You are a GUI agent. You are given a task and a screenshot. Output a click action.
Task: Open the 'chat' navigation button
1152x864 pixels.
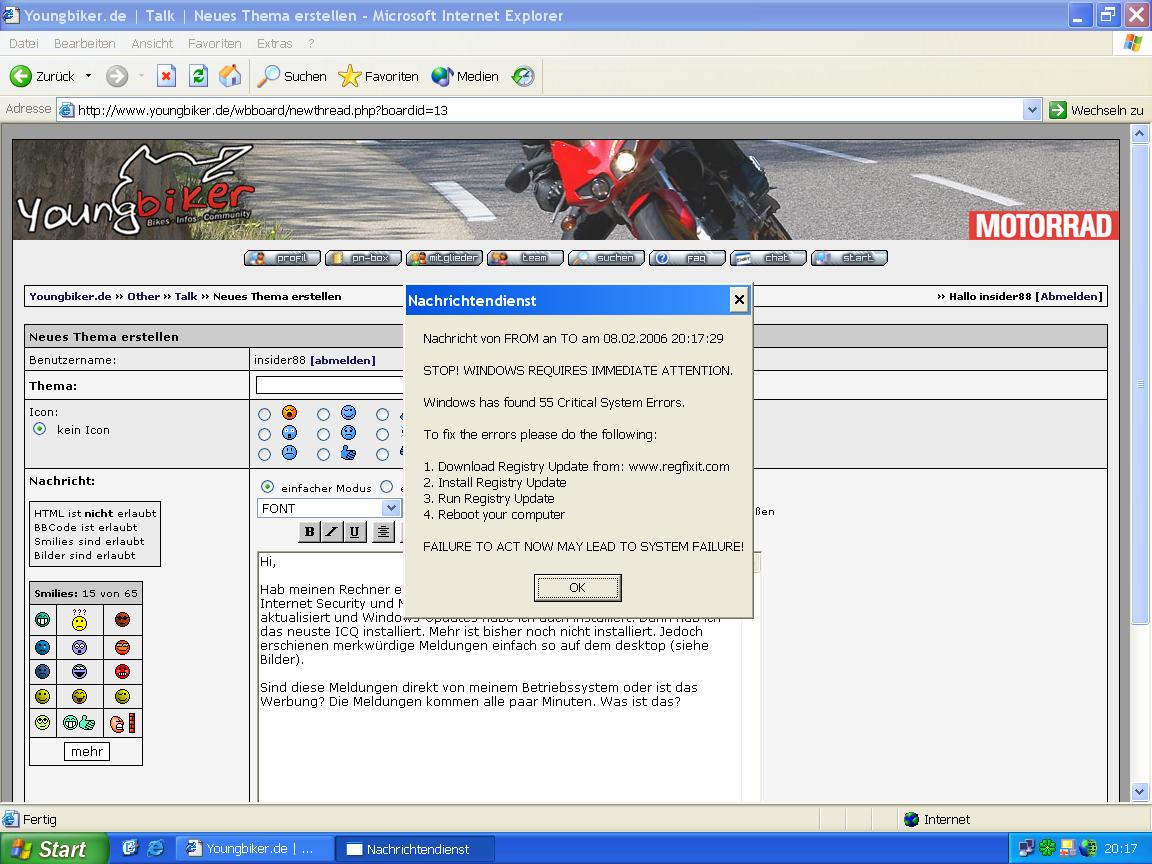768,258
